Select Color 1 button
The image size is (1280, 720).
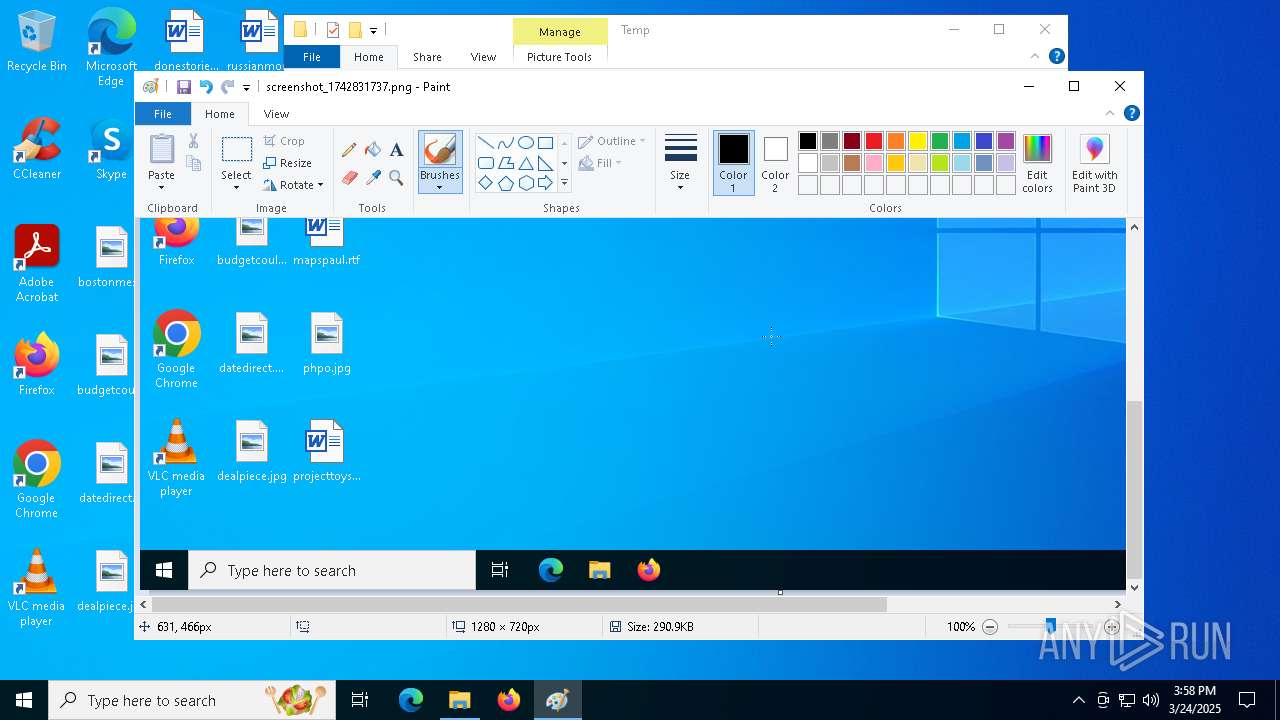(x=733, y=163)
